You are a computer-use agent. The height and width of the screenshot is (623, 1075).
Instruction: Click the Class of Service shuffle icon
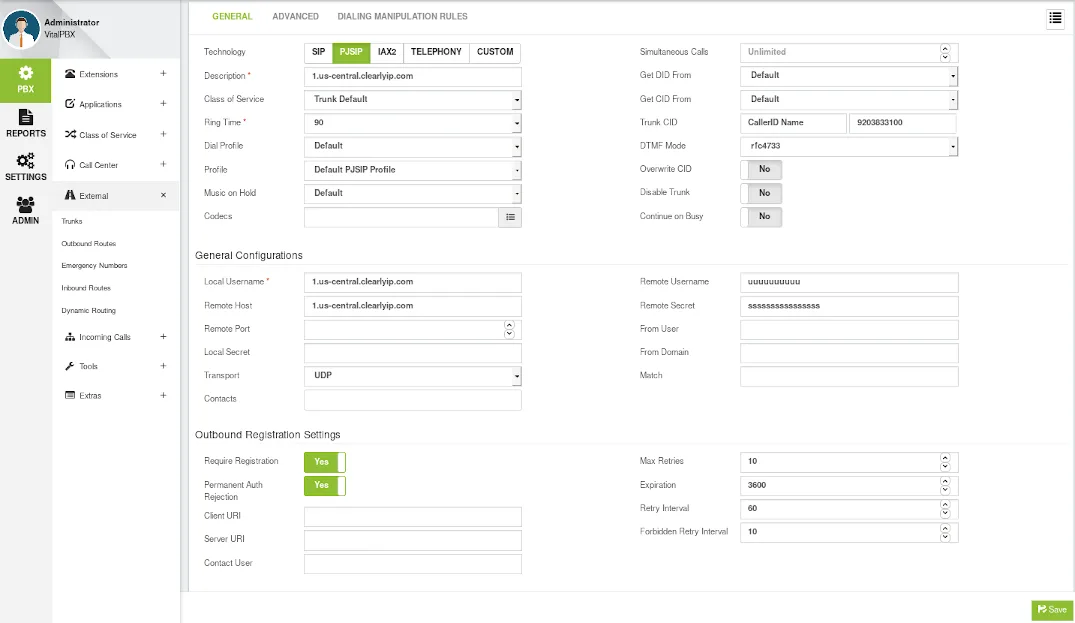coord(70,134)
